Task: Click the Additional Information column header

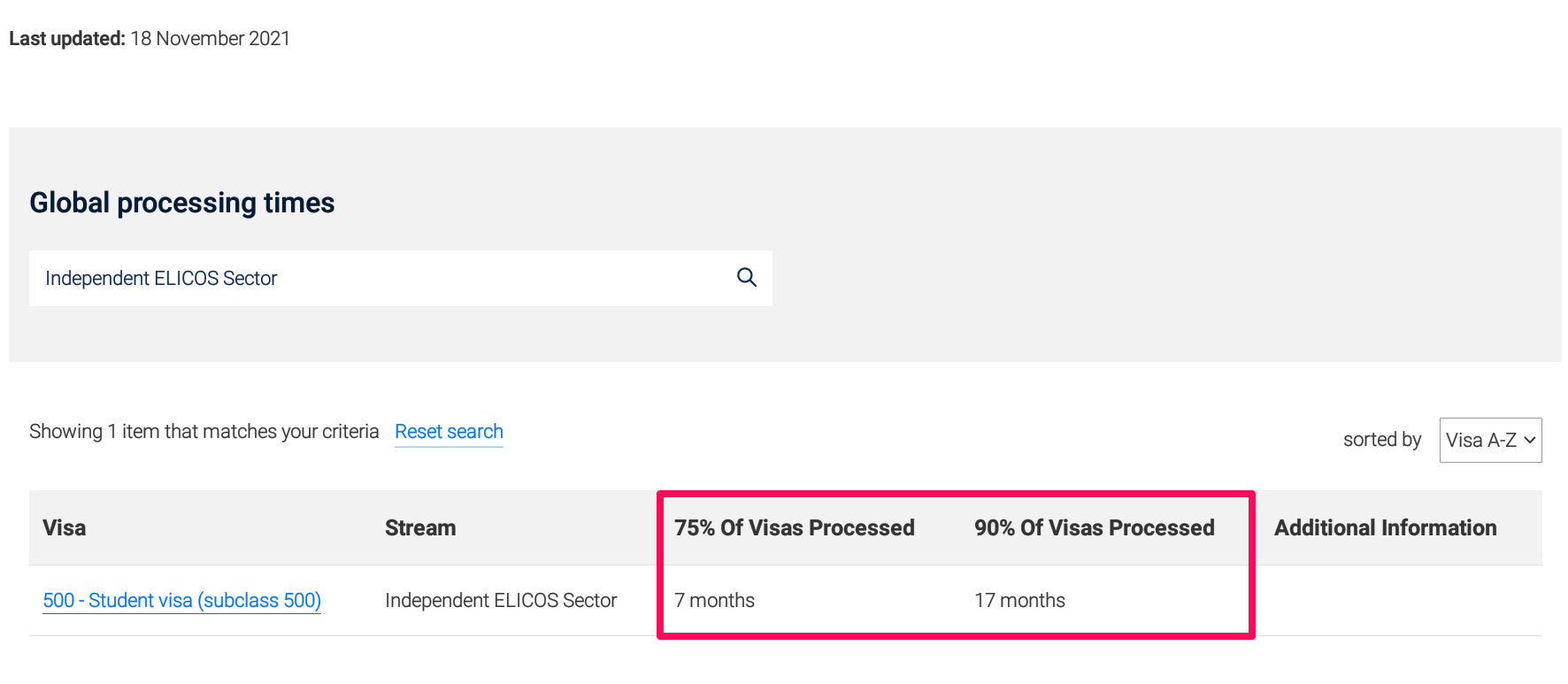Action: [1386, 528]
